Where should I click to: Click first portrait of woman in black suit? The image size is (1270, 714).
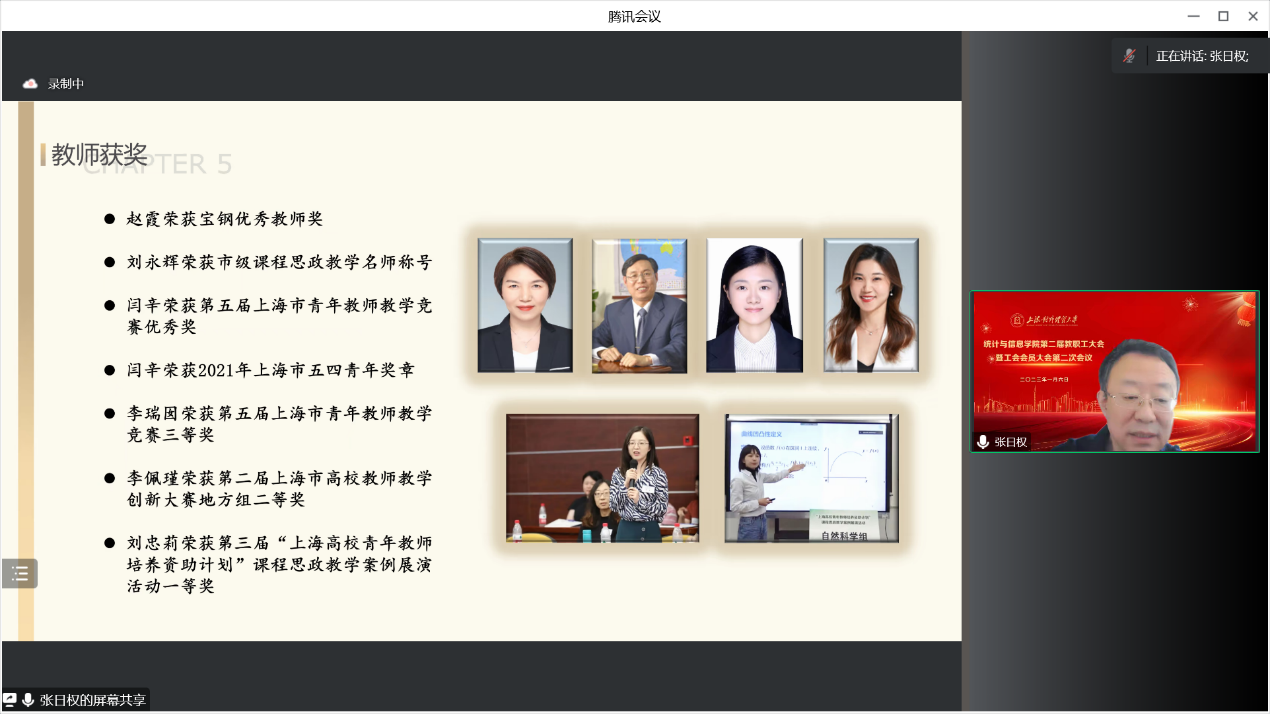(x=525, y=305)
